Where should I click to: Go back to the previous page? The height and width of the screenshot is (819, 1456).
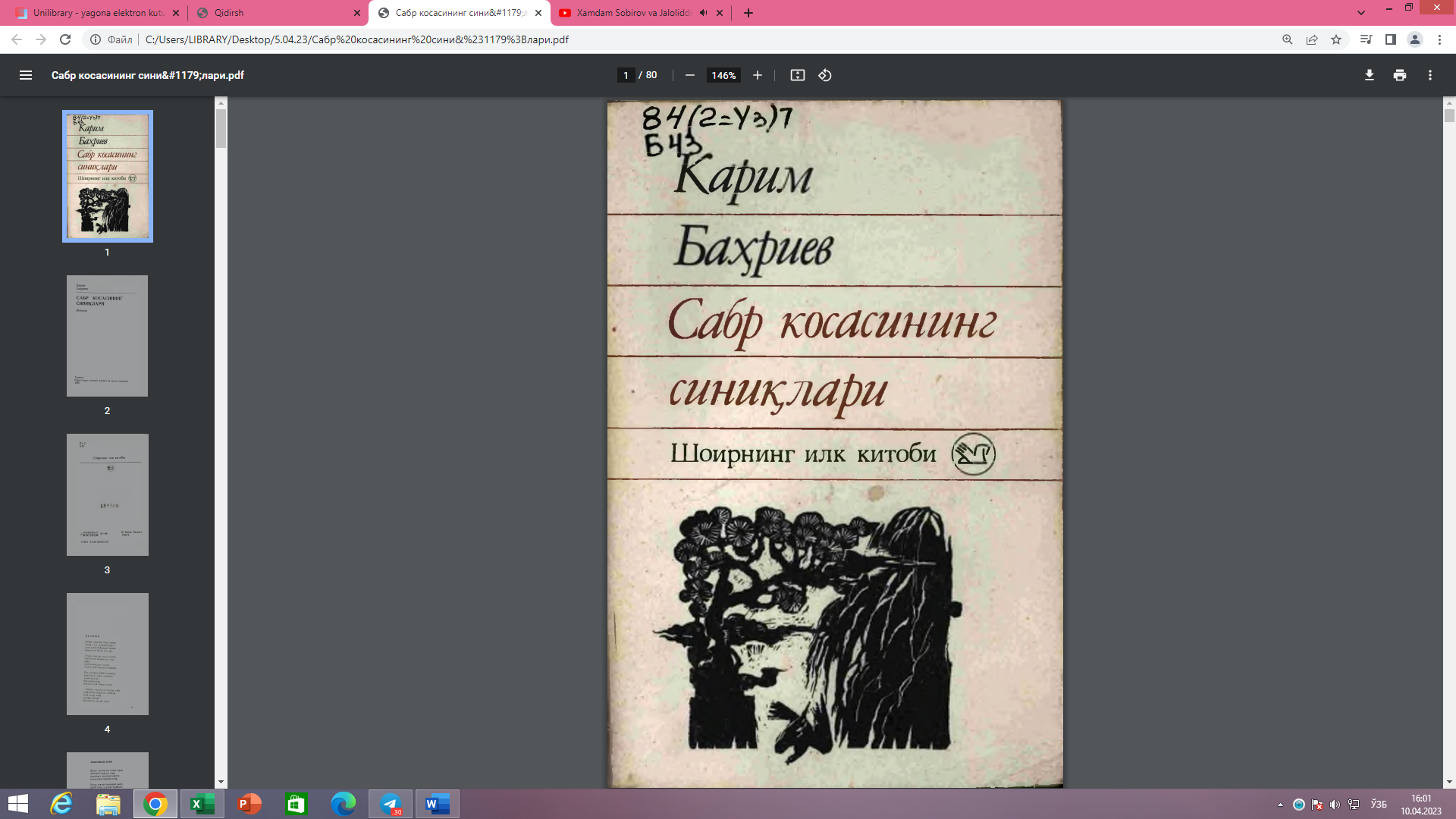(x=17, y=39)
